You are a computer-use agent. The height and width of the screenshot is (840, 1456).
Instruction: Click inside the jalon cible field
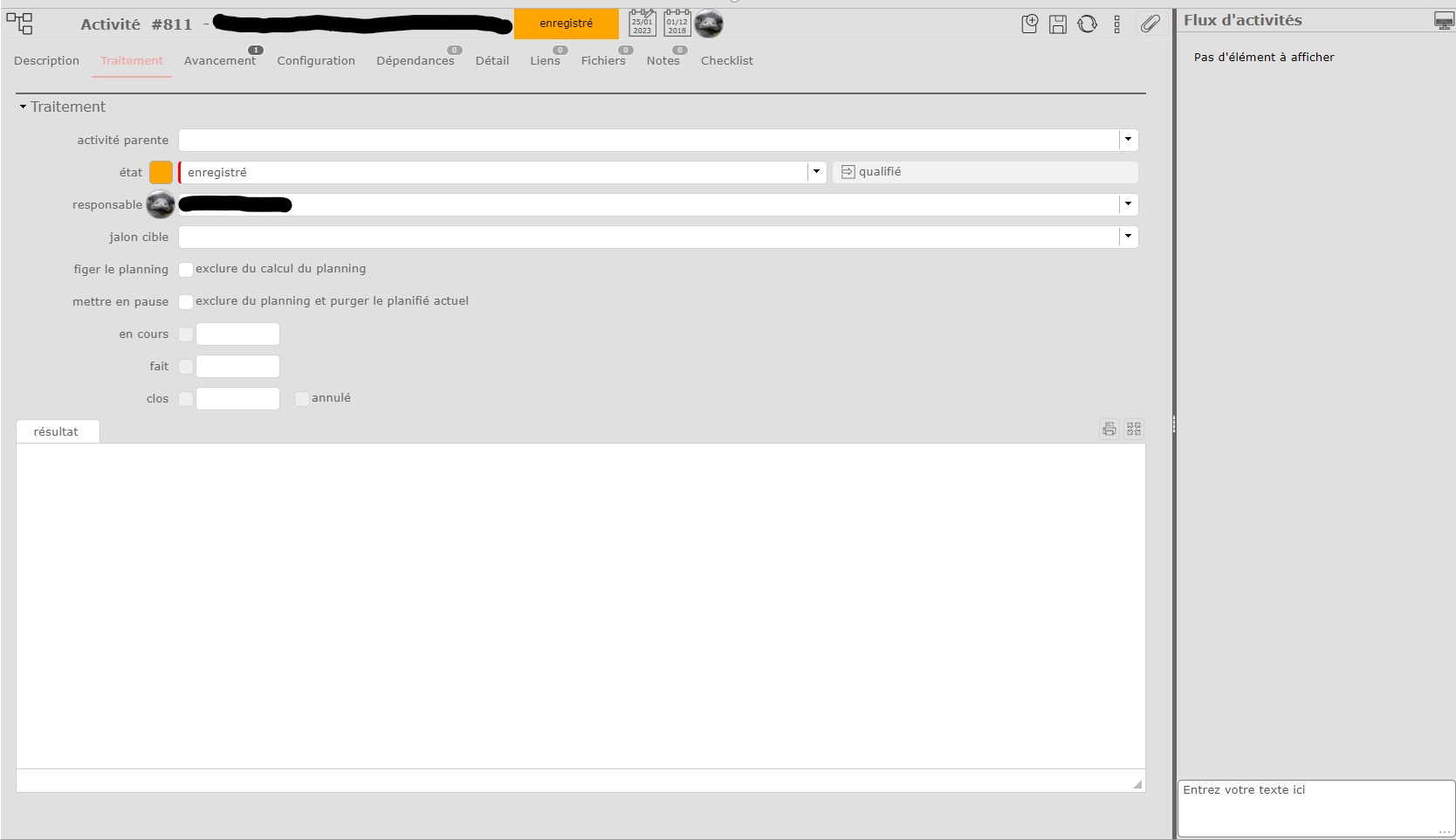(x=649, y=237)
